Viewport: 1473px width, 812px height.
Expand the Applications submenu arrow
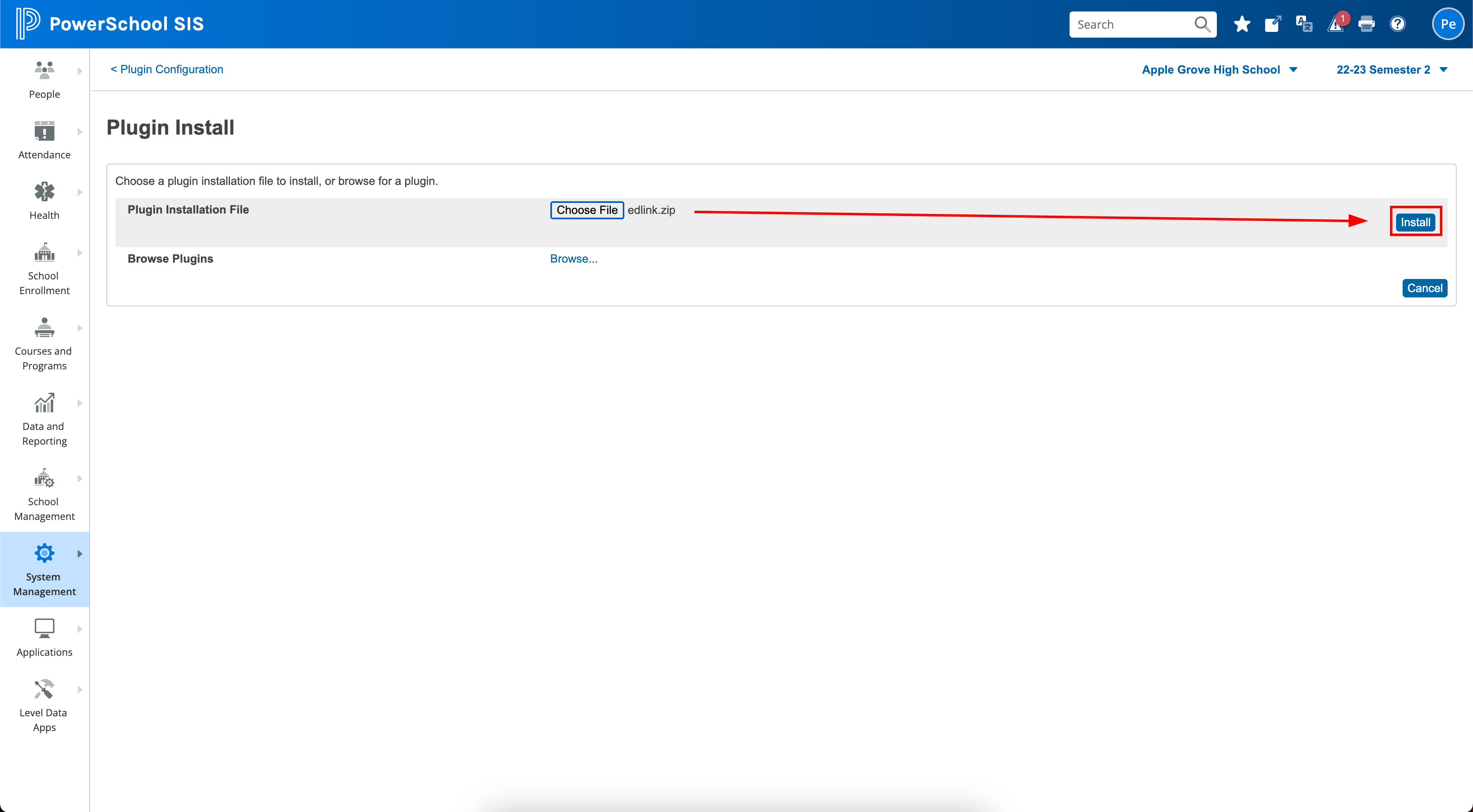[x=80, y=629]
